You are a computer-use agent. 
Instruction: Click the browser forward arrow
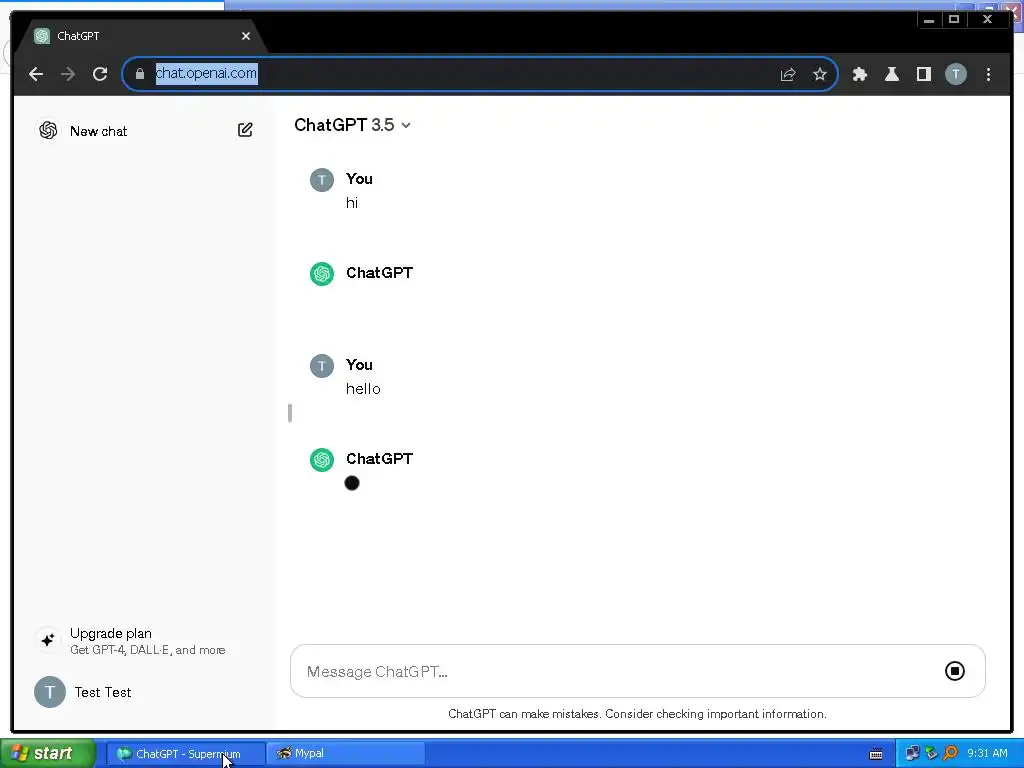point(68,74)
